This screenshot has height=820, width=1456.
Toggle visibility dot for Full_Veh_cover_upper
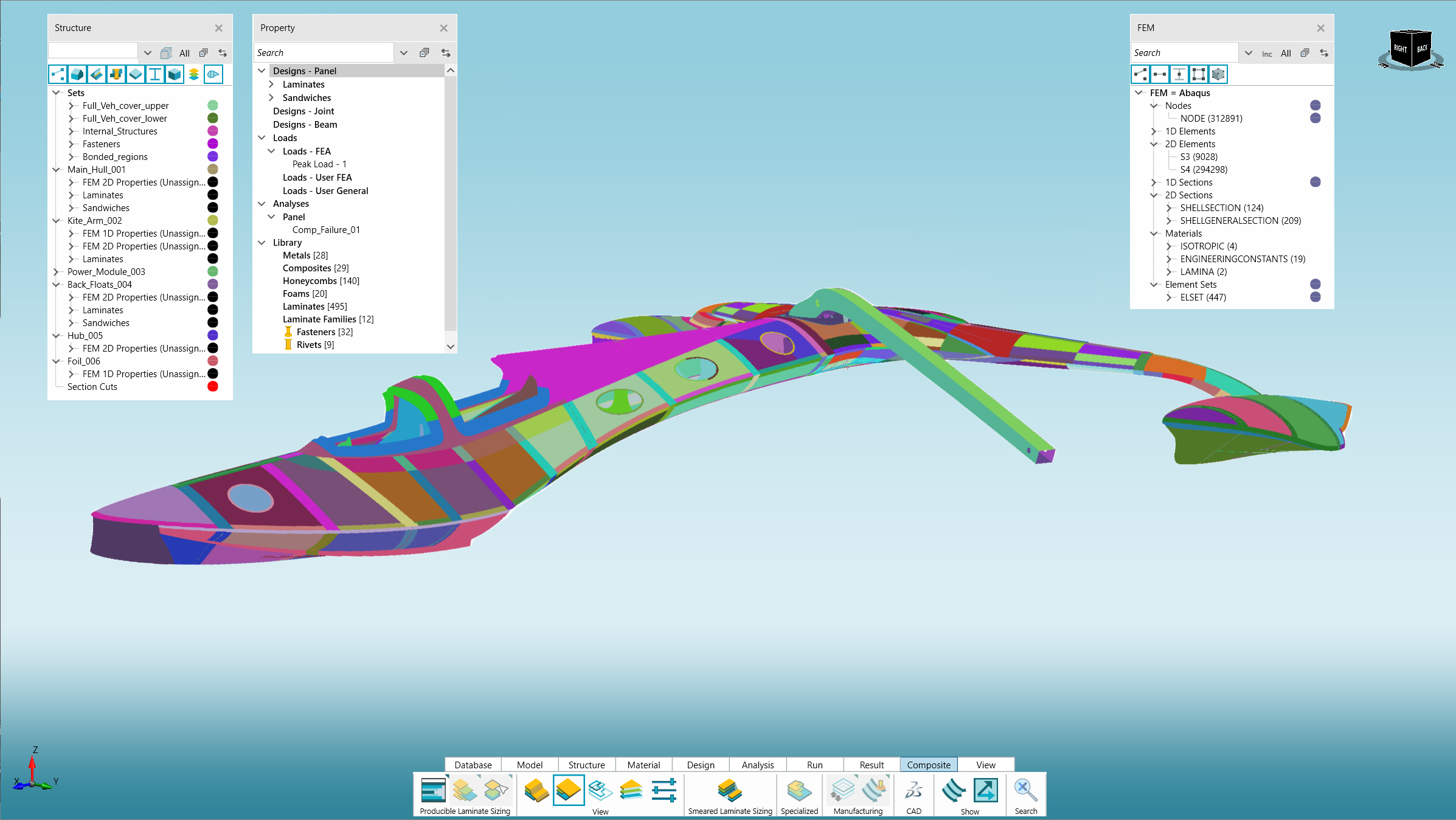pos(213,105)
